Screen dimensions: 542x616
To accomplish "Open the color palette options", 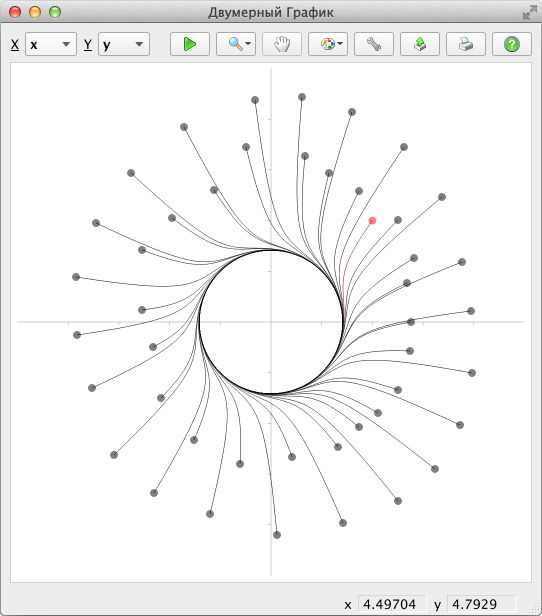I will pos(328,44).
